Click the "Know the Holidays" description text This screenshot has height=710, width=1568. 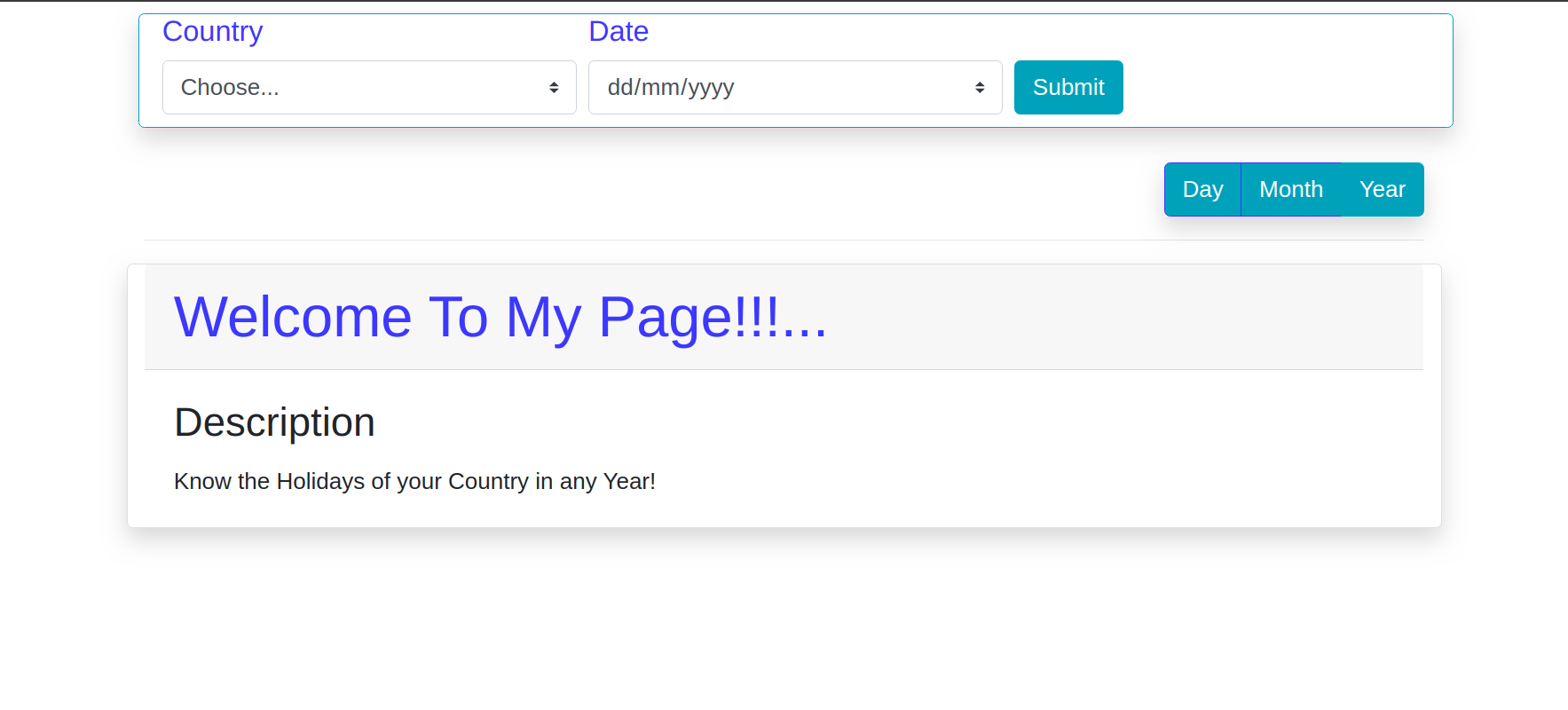(414, 481)
